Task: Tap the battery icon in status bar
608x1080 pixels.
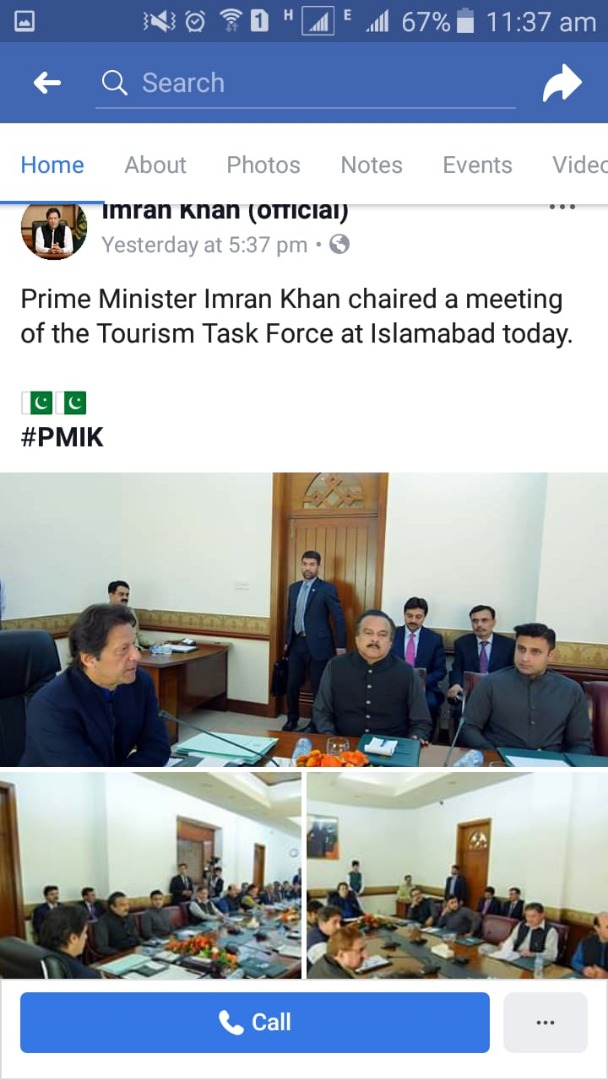Action: (x=465, y=22)
